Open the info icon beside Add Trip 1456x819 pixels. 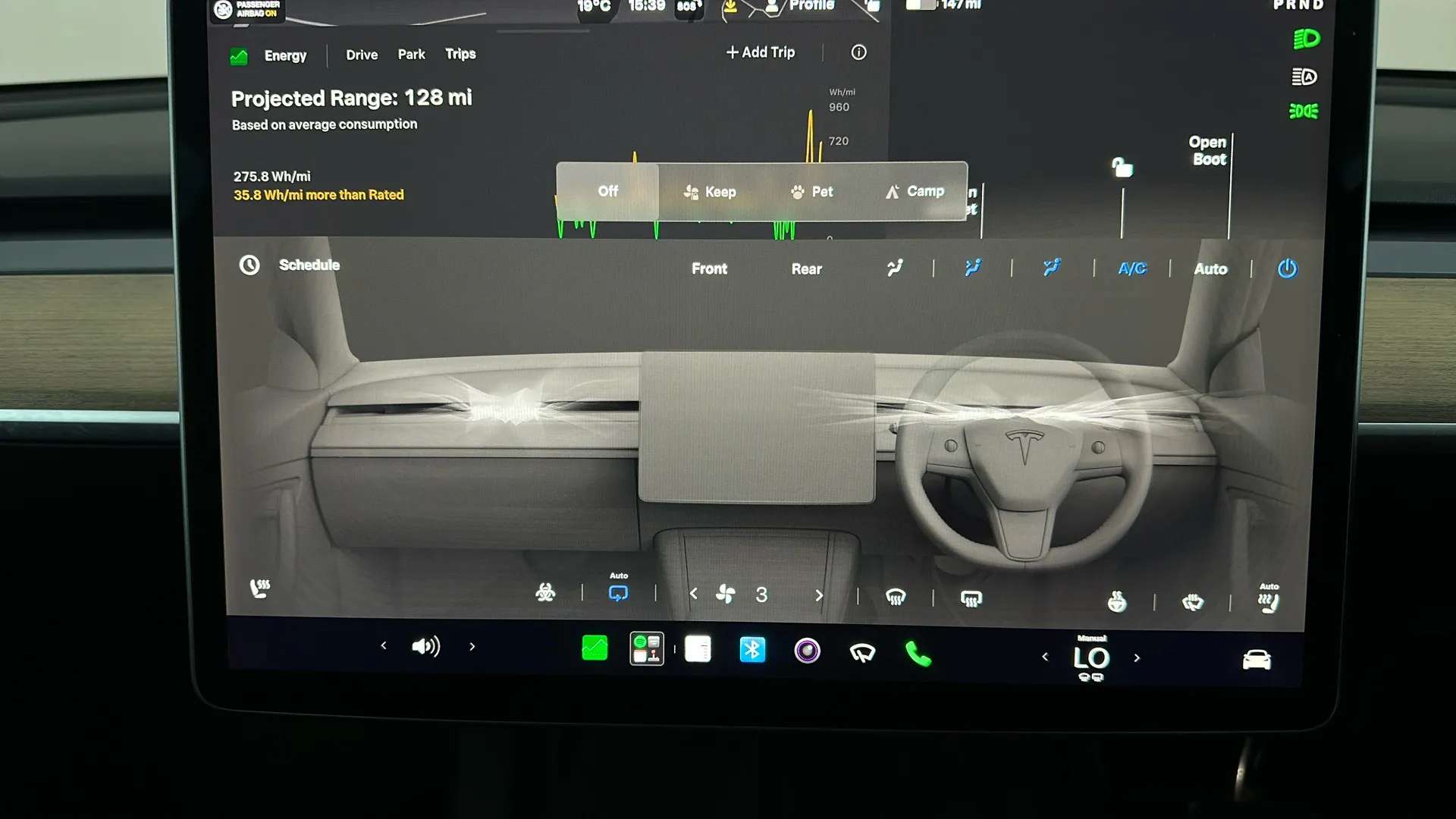(858, 52)
